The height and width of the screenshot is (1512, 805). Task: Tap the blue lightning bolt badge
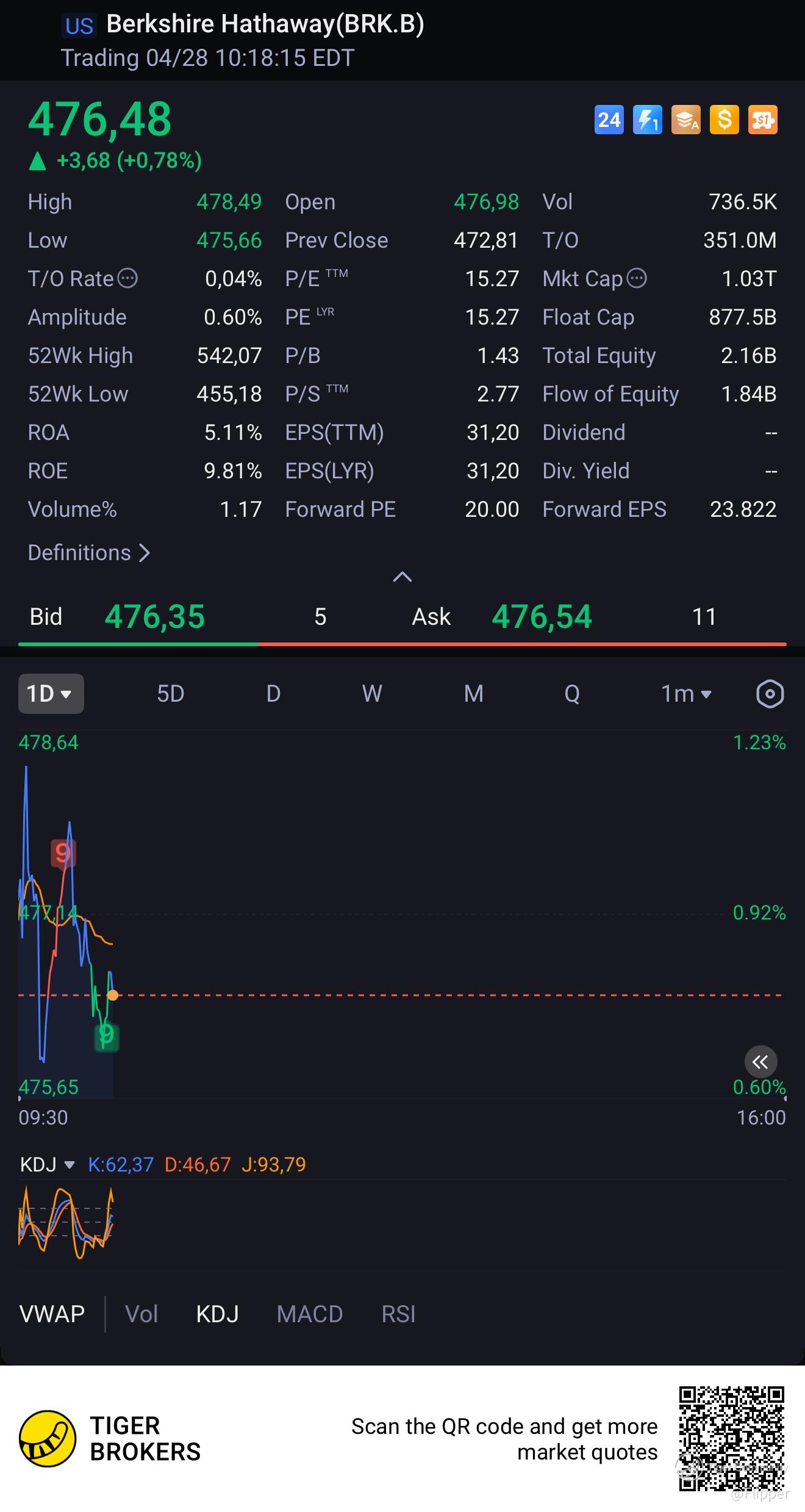(x=647, y=120)
